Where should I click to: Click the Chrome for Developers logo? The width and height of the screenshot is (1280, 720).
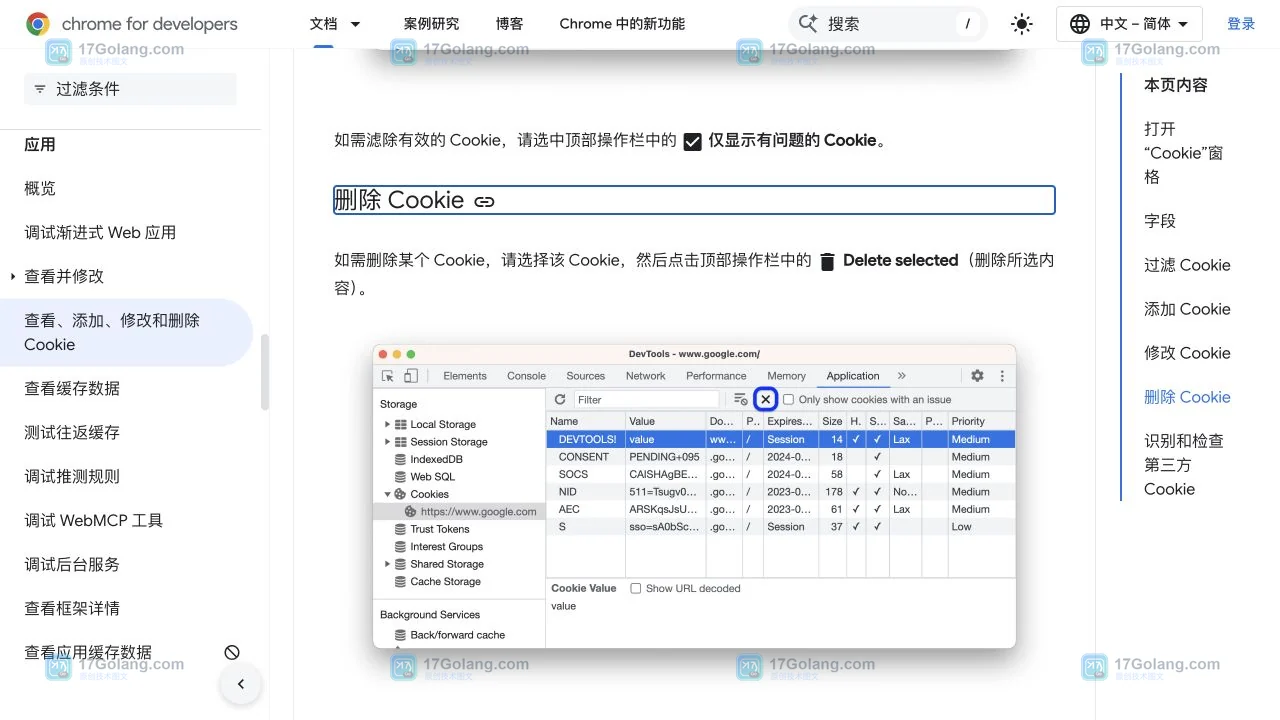point(132,24)
